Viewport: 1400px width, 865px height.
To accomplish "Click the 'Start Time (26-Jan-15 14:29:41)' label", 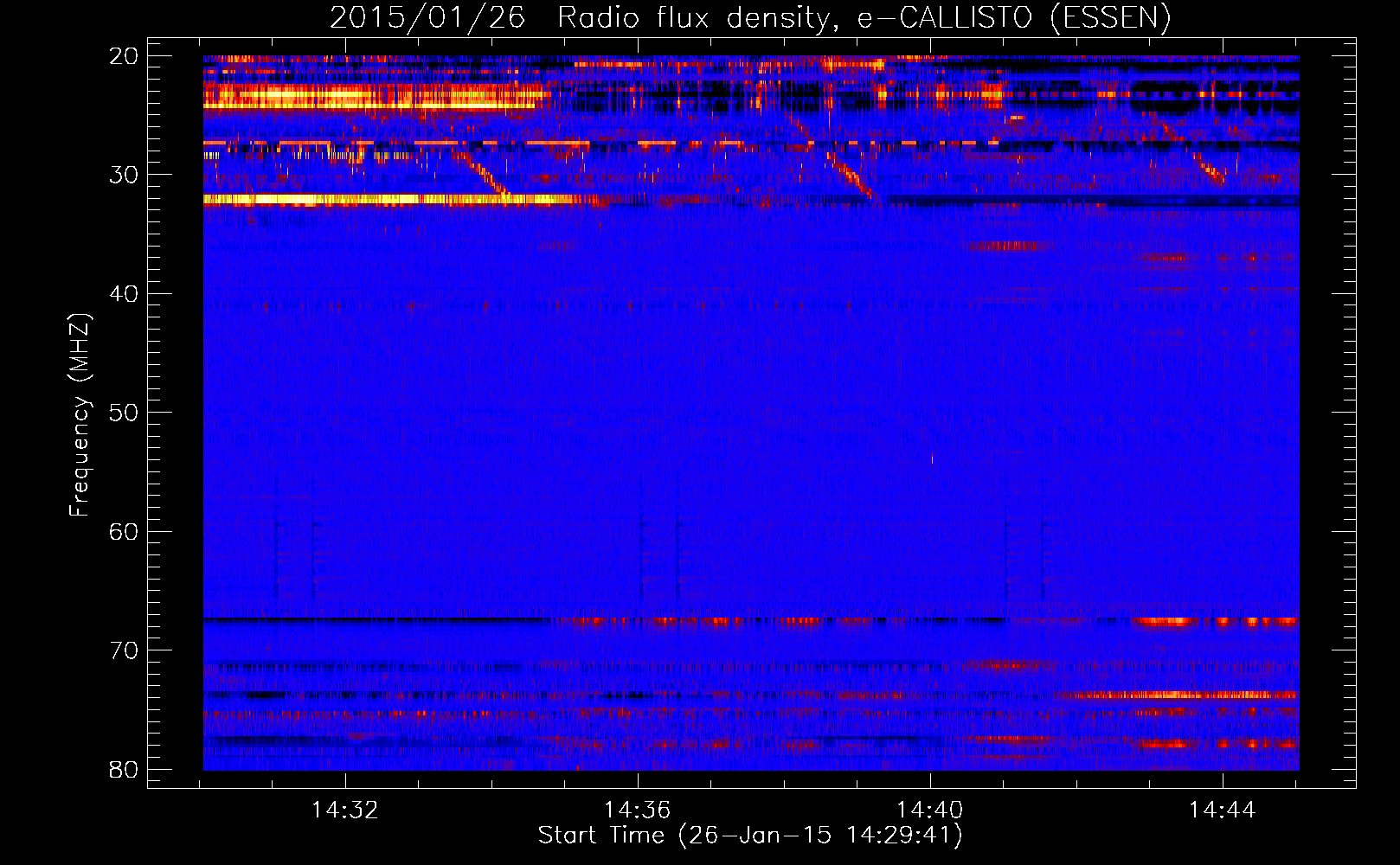I will [x=750, y=836].
